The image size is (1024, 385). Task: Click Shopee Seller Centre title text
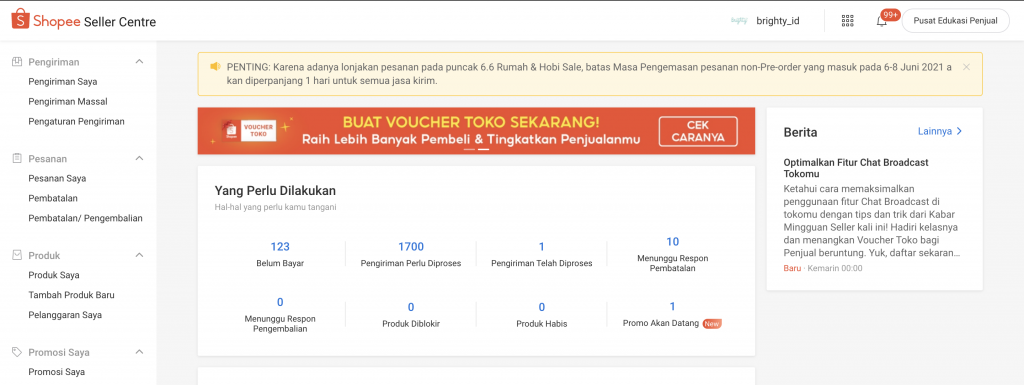(95, 22)
